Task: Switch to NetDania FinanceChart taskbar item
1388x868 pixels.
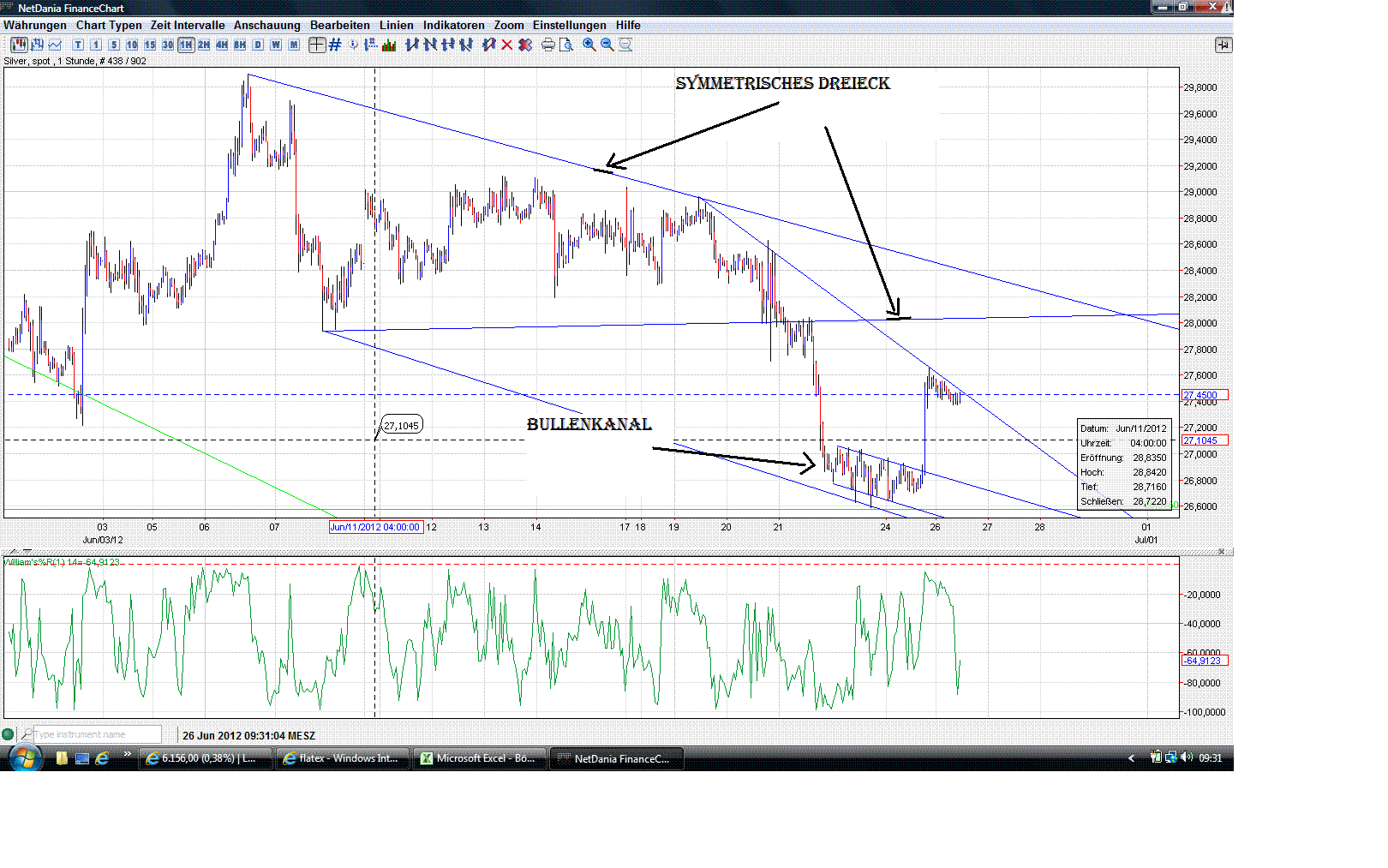Action: (x=617, y=758)
